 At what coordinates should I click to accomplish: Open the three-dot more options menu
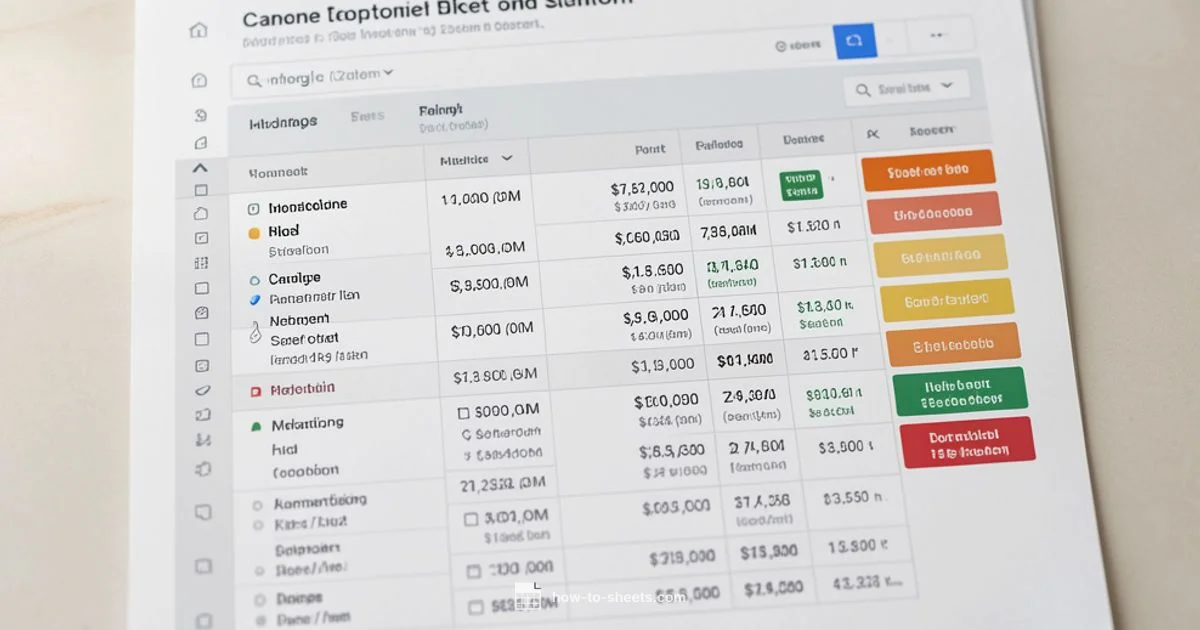point(936,35)
